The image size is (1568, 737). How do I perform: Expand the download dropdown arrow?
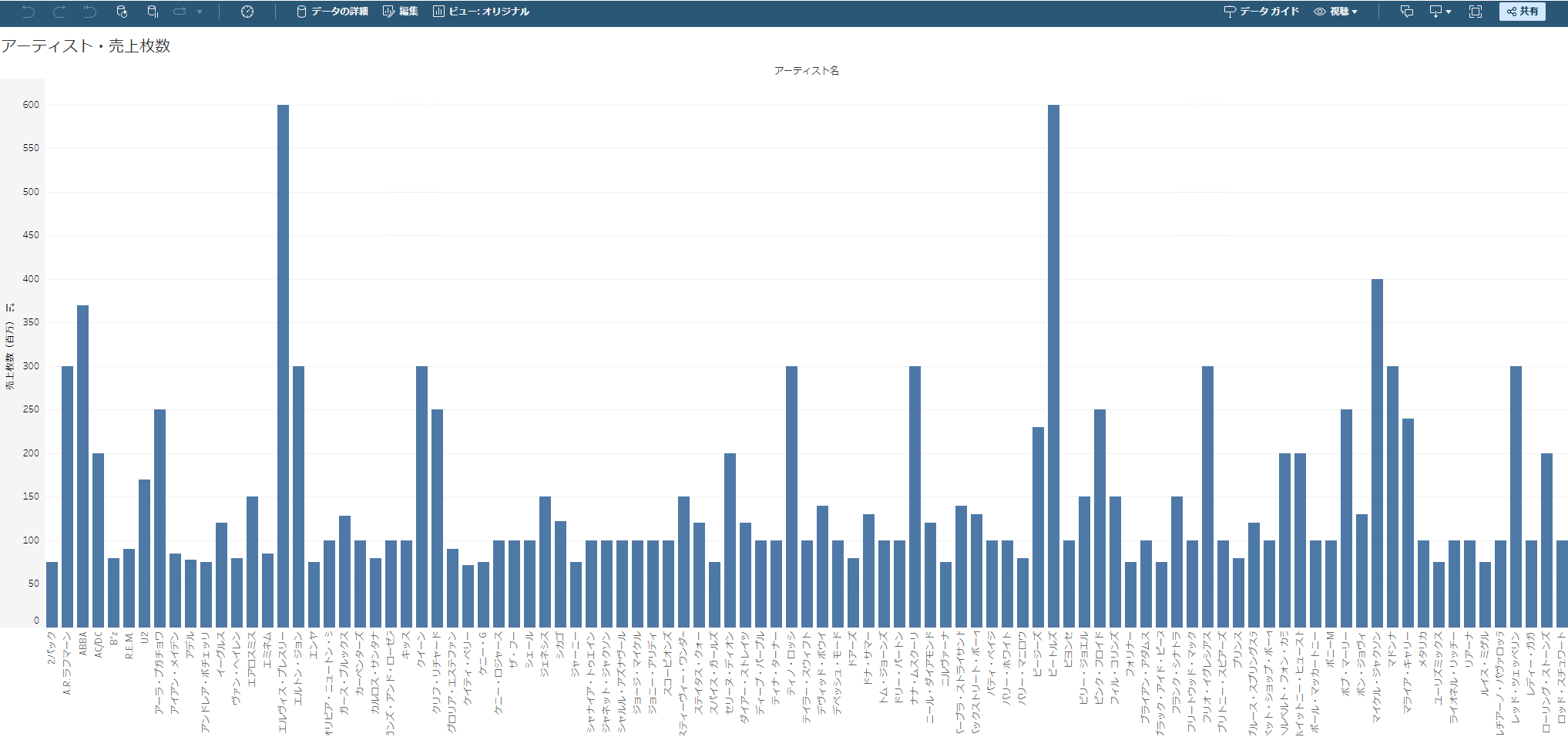click(1449, 12)
